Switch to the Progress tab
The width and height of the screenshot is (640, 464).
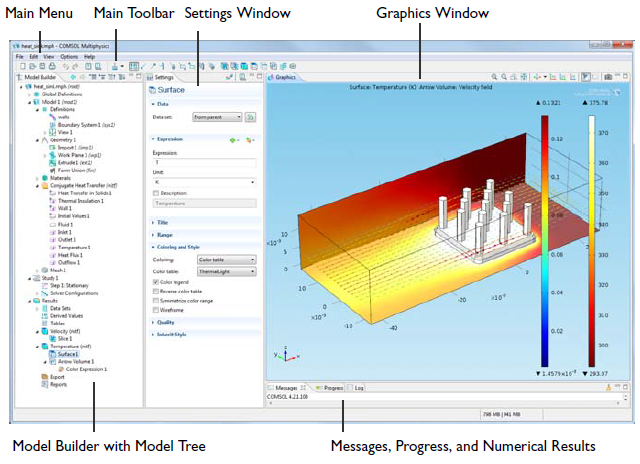330,388
